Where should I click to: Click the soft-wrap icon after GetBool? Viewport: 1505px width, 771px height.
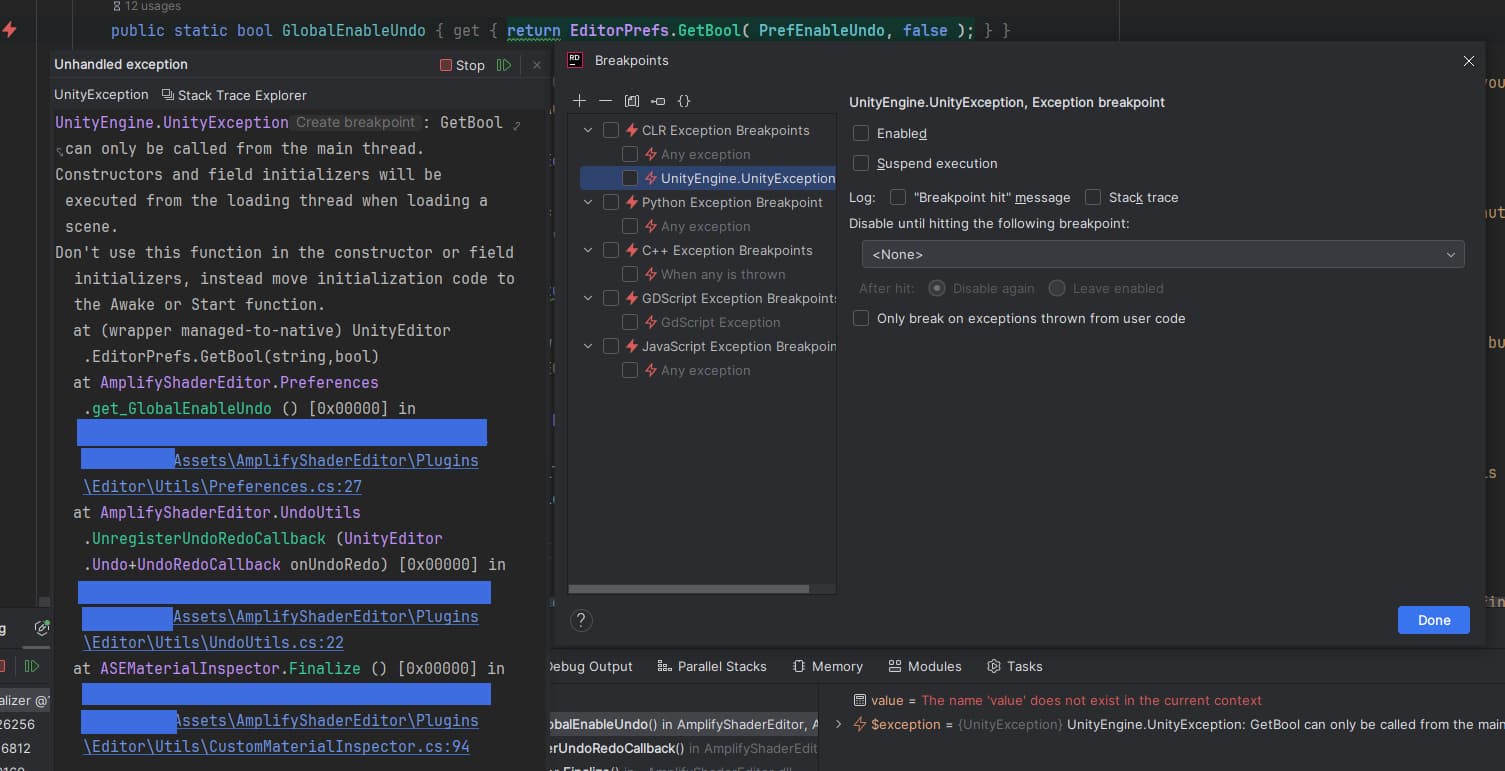coord(517,125)
